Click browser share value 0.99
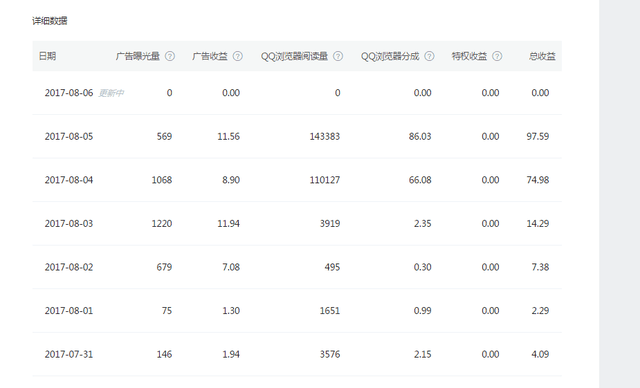The height and width of the screenshot is (388, 640). (422, 311)
